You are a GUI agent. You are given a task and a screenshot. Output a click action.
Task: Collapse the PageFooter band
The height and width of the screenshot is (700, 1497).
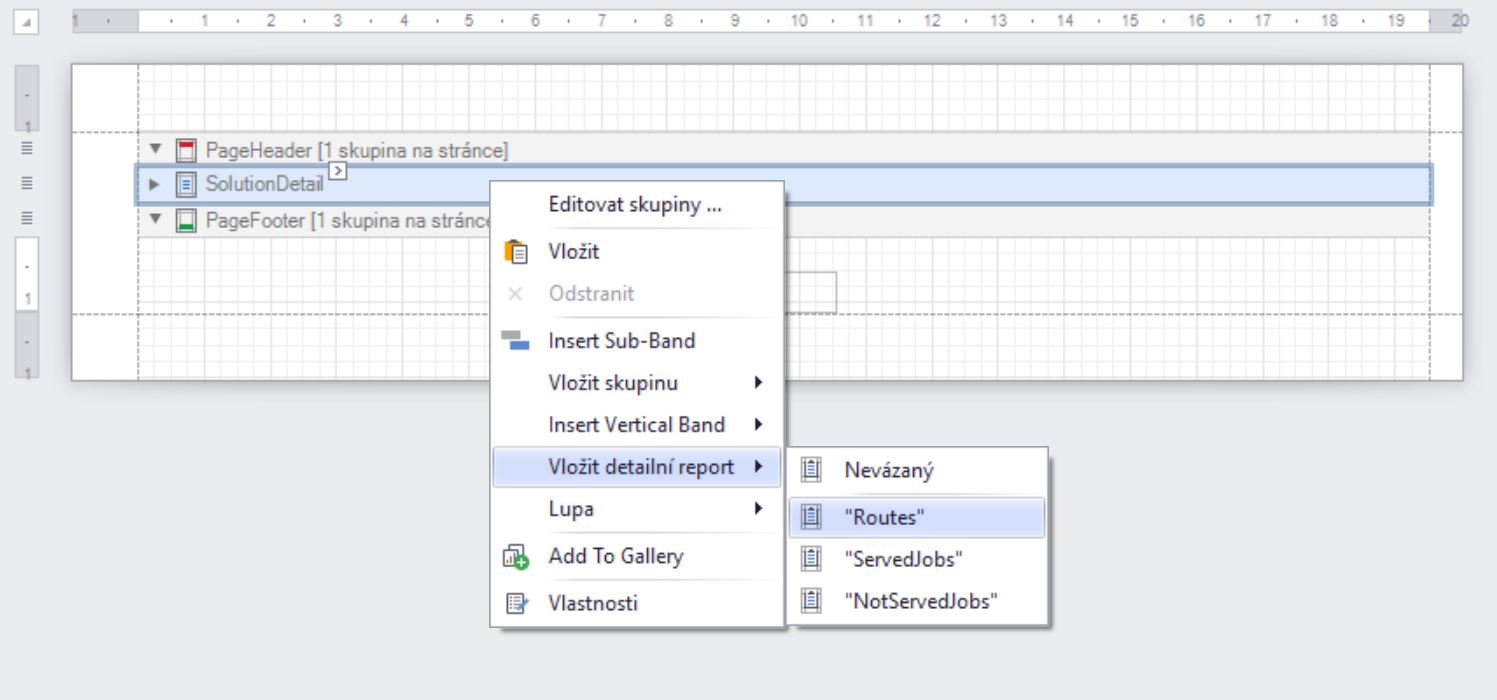tap(155, 220)
